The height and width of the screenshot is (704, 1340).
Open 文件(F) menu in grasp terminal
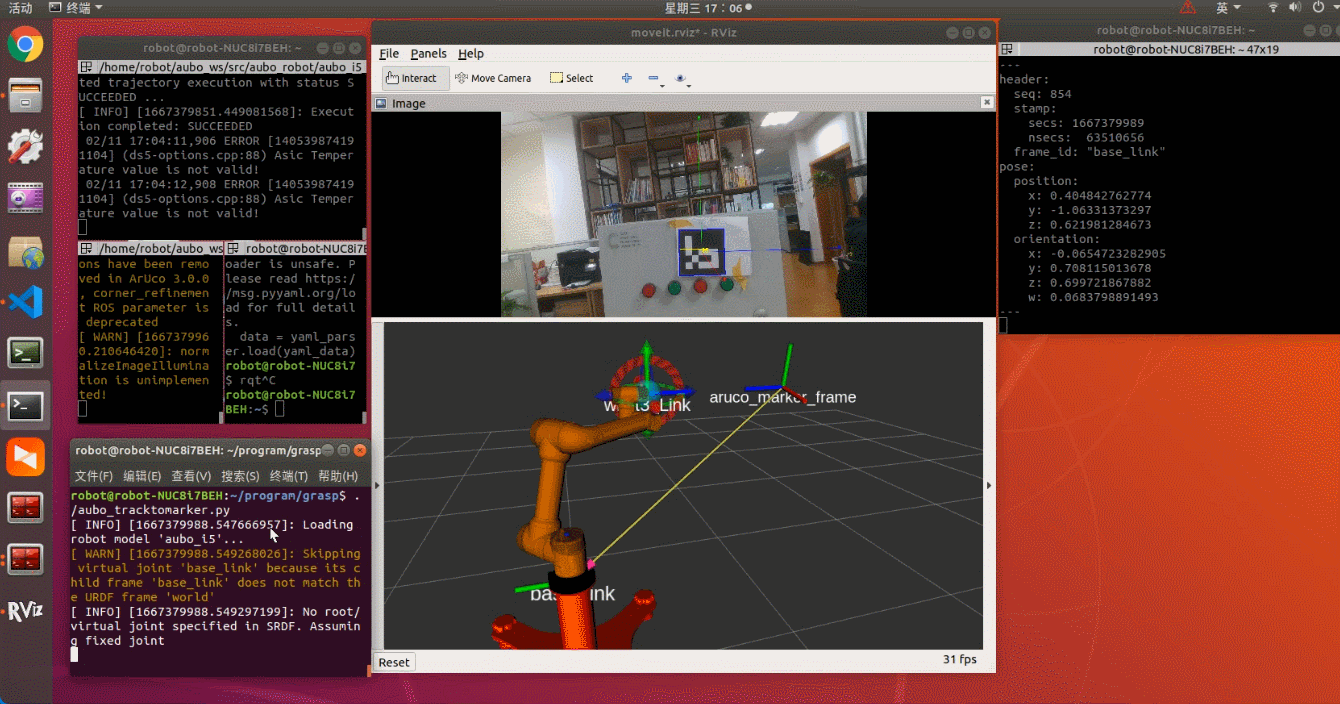point(94,476)
